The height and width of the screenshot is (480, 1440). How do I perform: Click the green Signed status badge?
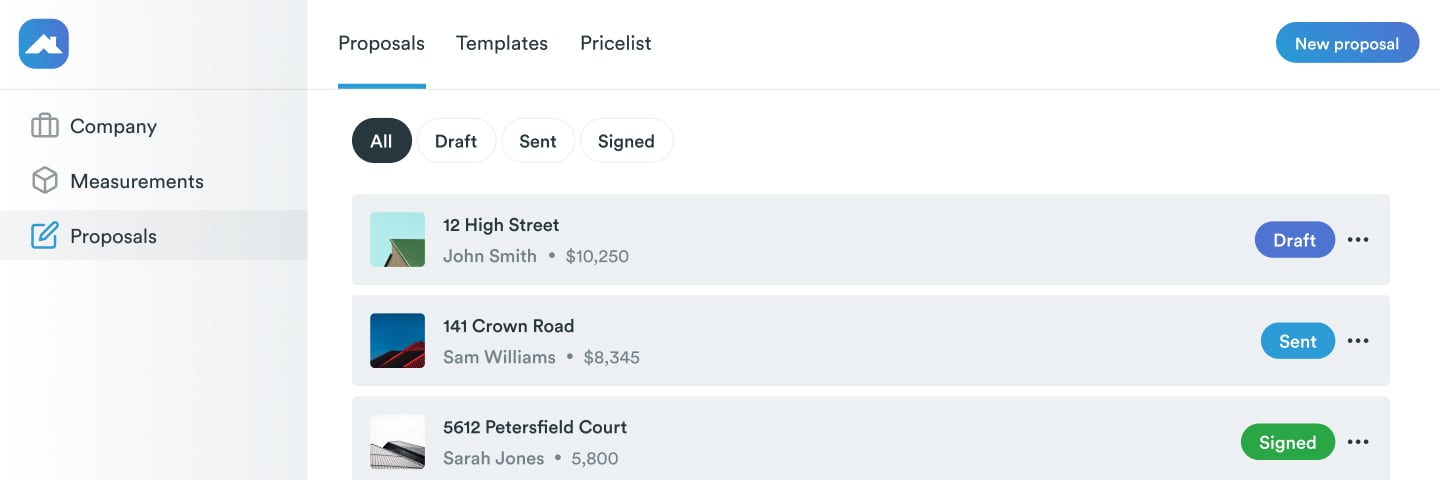1287,442
